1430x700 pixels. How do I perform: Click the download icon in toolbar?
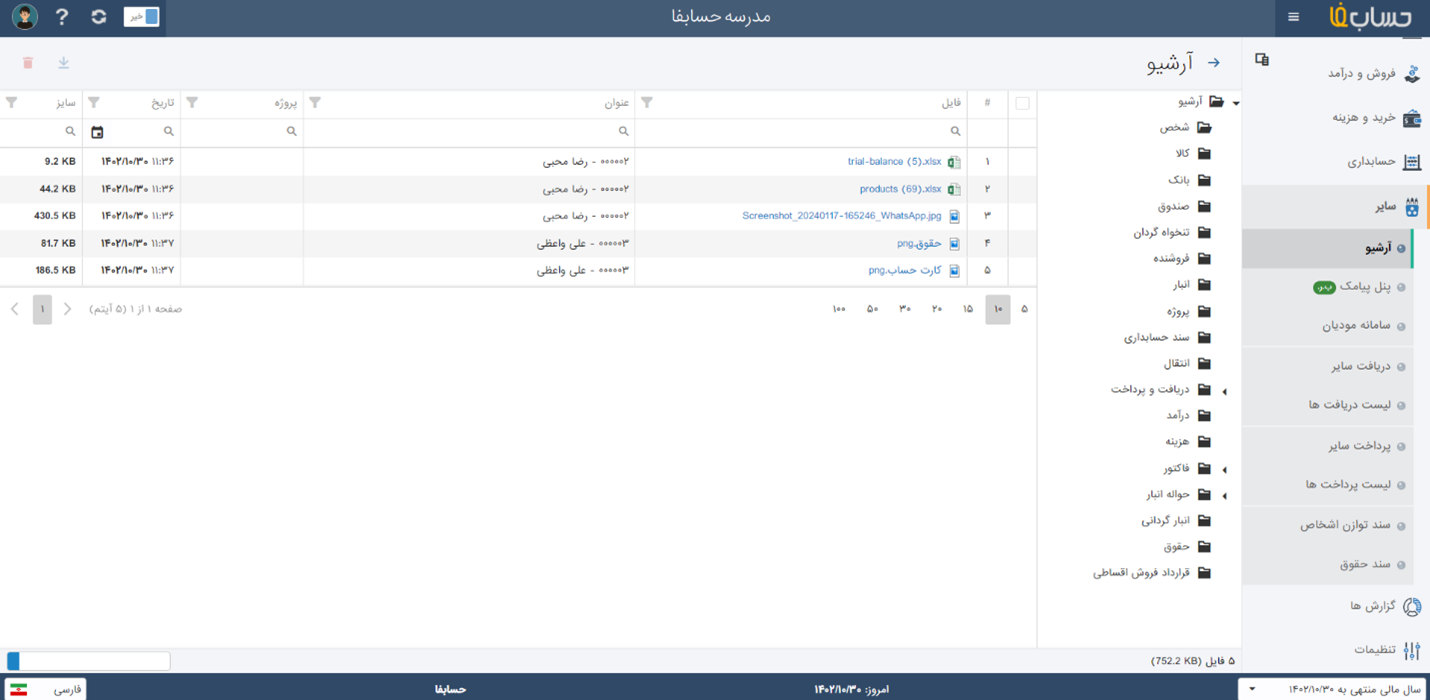point(64,63)
